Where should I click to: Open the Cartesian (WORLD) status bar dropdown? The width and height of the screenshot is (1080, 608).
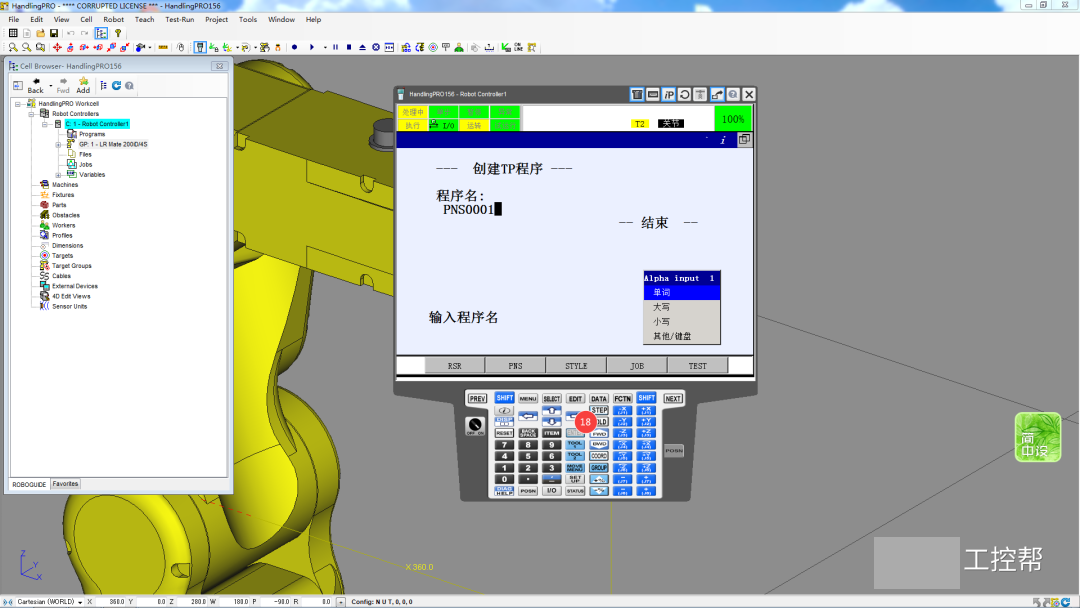click(x=80, y=602)
